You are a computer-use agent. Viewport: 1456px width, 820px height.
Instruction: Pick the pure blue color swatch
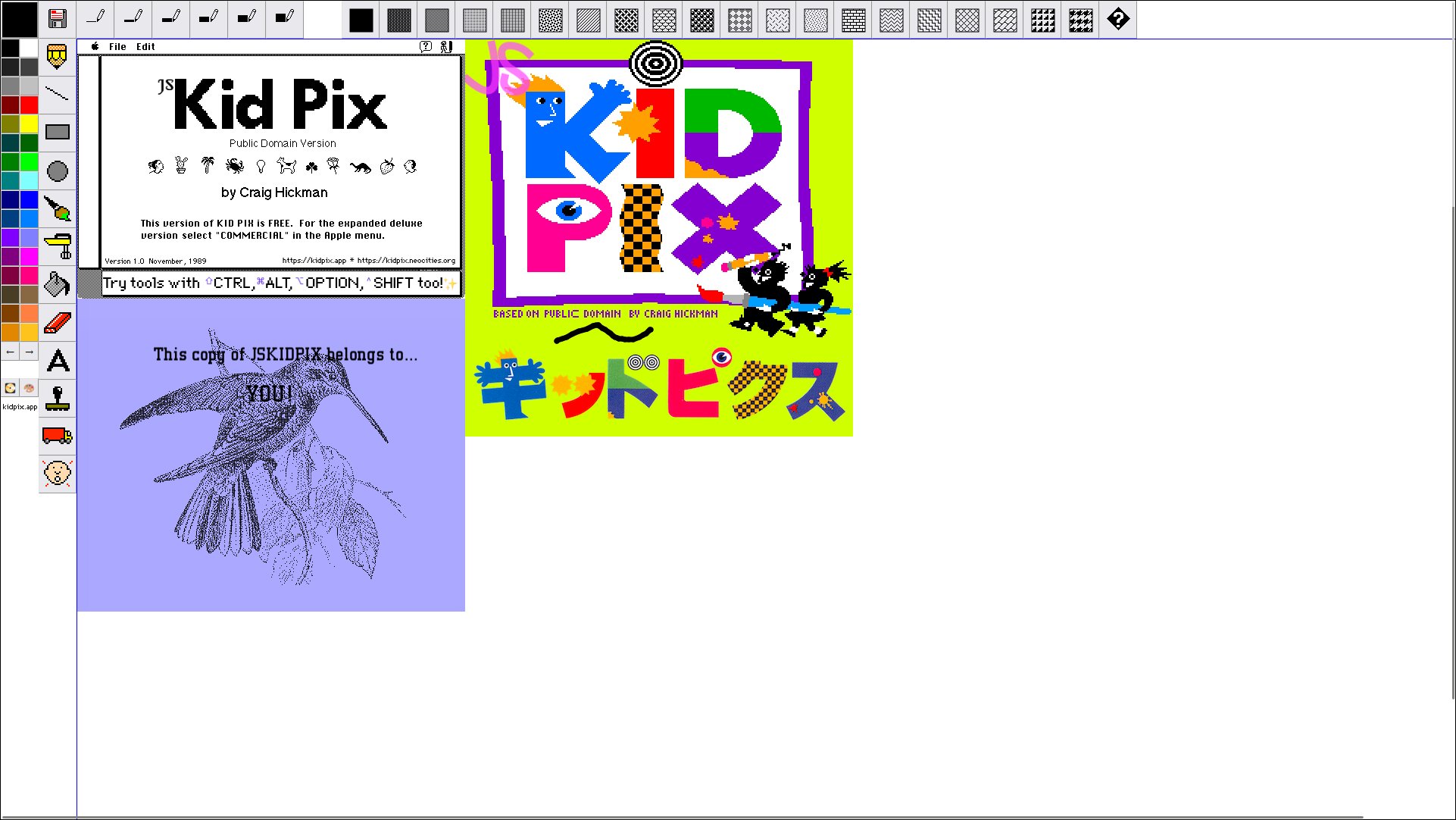29,199
